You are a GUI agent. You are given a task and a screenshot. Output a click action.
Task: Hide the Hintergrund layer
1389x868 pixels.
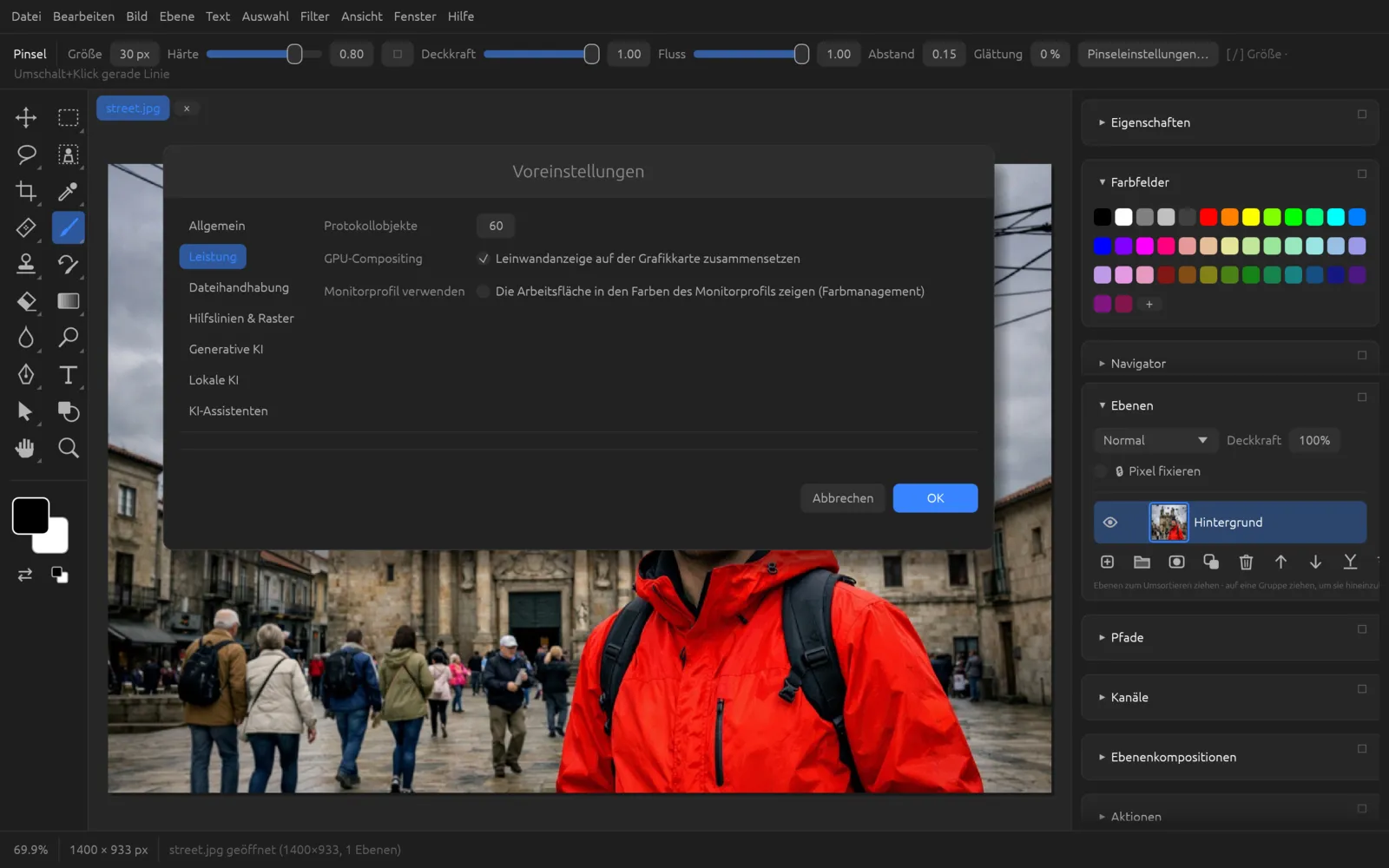tap(1109, 523)
